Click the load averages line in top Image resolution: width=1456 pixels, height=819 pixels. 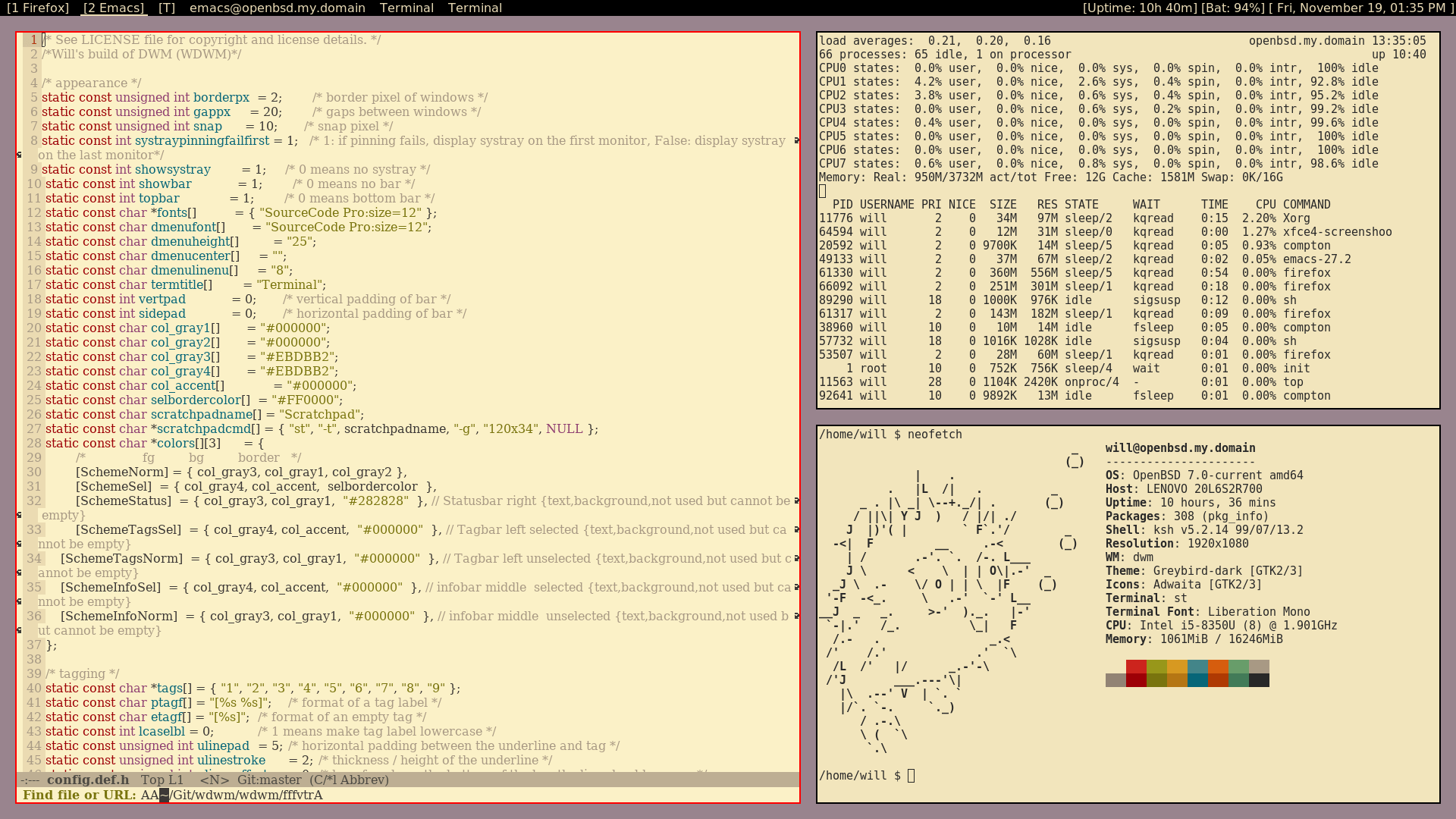click(x=935, y=40)
